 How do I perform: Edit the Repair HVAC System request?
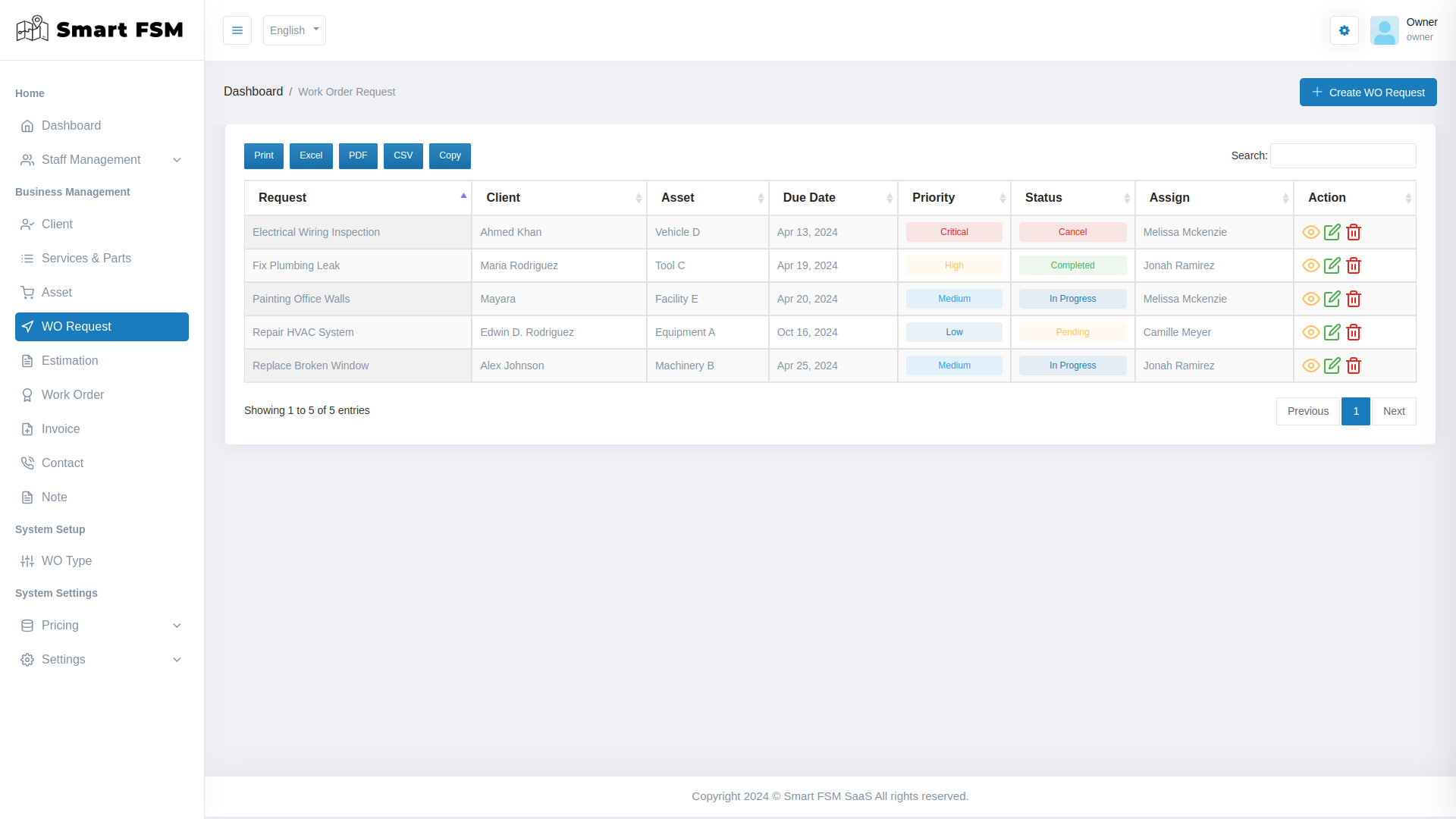point(1332,332)
